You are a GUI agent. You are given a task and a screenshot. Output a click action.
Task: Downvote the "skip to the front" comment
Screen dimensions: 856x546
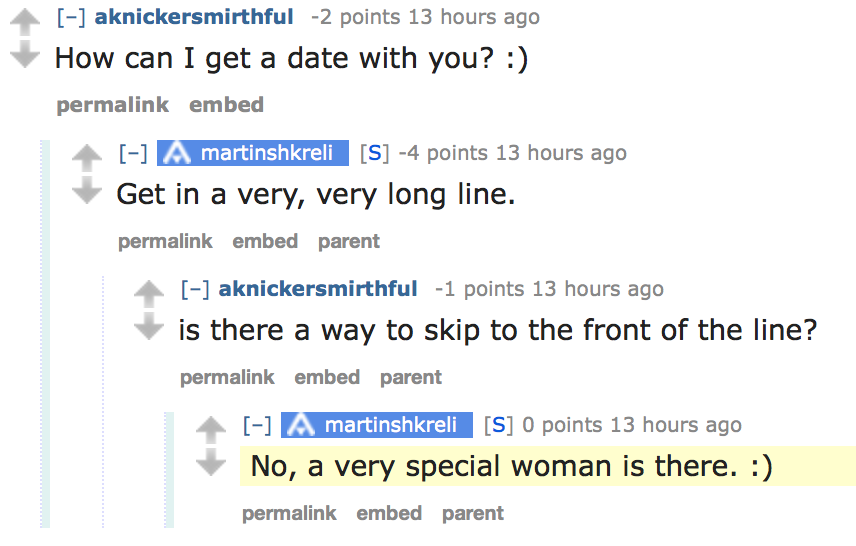148,326
